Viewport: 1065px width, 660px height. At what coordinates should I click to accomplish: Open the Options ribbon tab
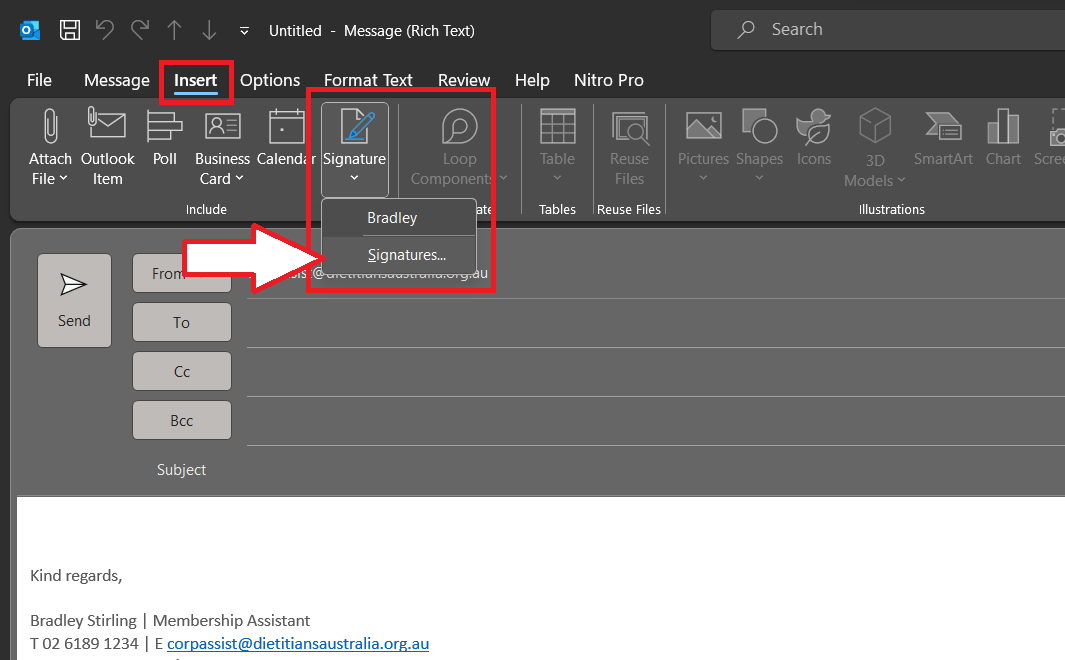coord(270,80)
